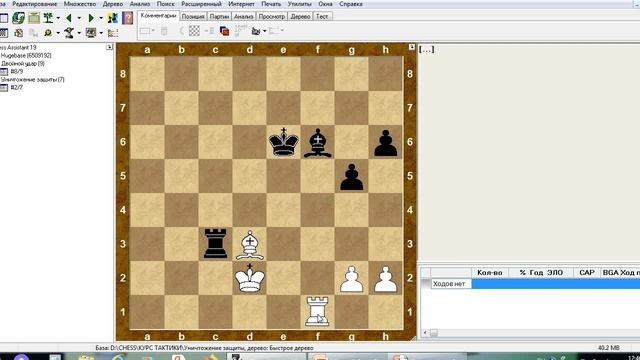The image size is (640, 360).
Task: Select the black king on e6
Action: click(x=284, y=142)
